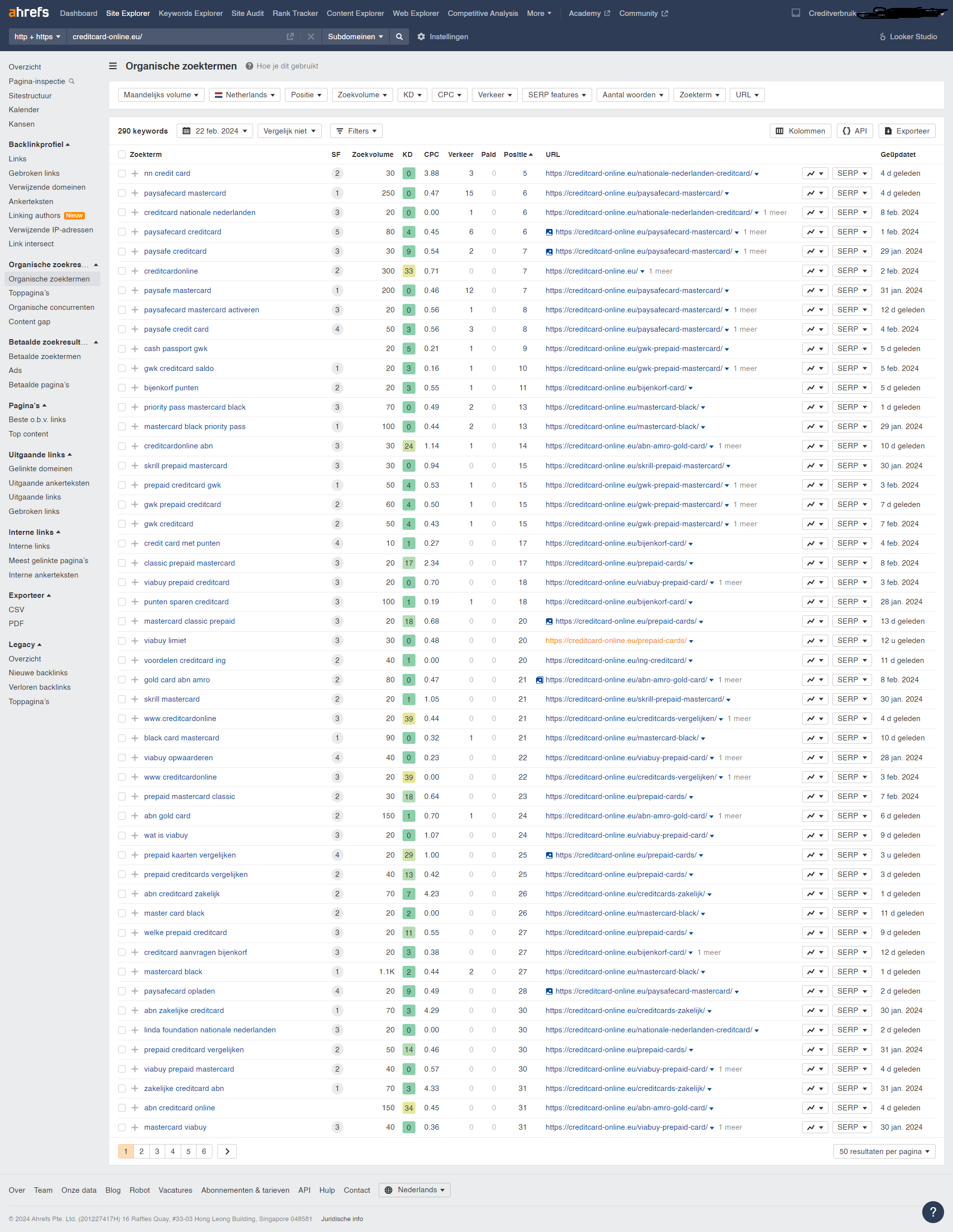Go to Keywords Explorer
953x1232 pixels.
191,13
